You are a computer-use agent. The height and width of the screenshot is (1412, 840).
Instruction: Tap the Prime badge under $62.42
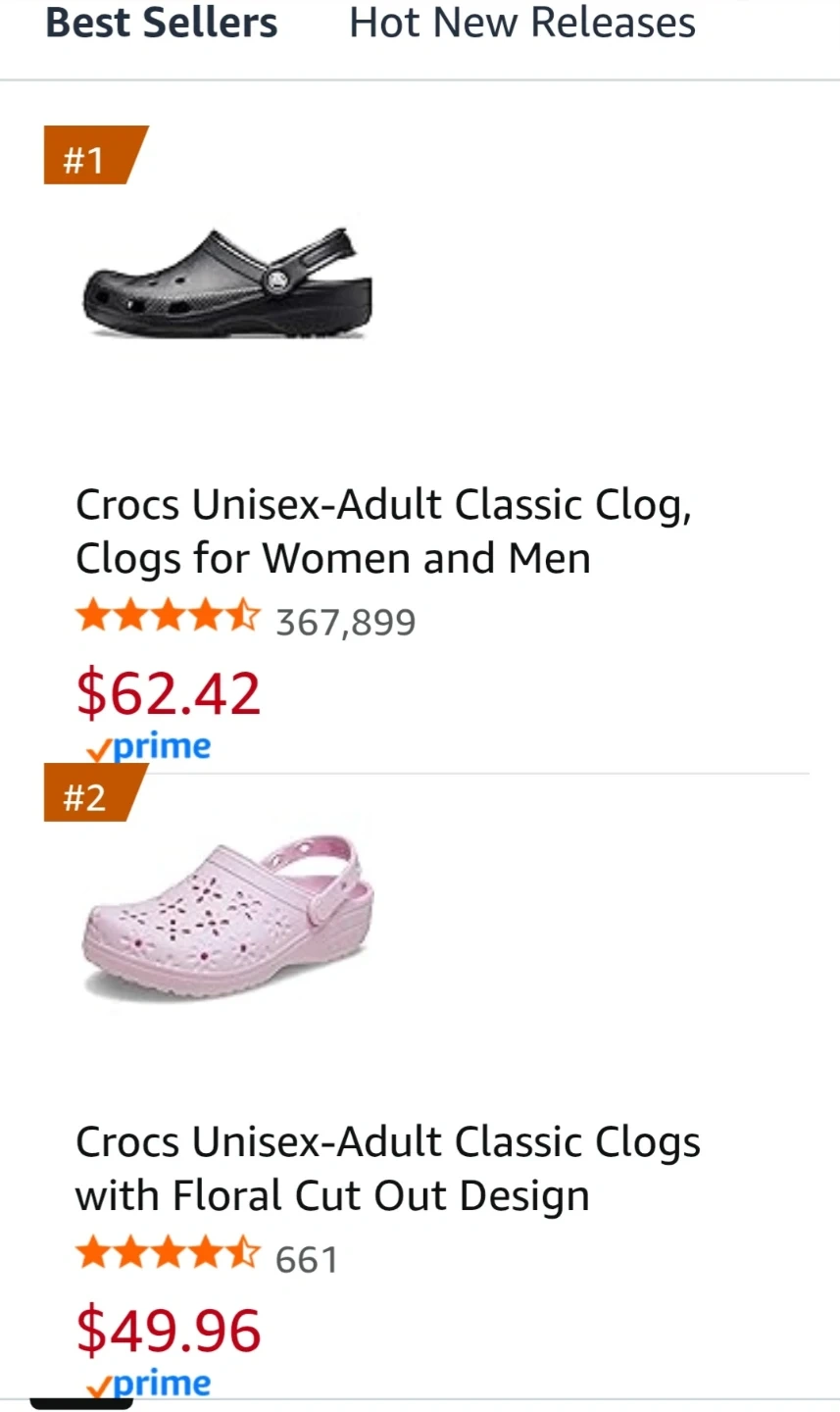click(x=150, y=747)
